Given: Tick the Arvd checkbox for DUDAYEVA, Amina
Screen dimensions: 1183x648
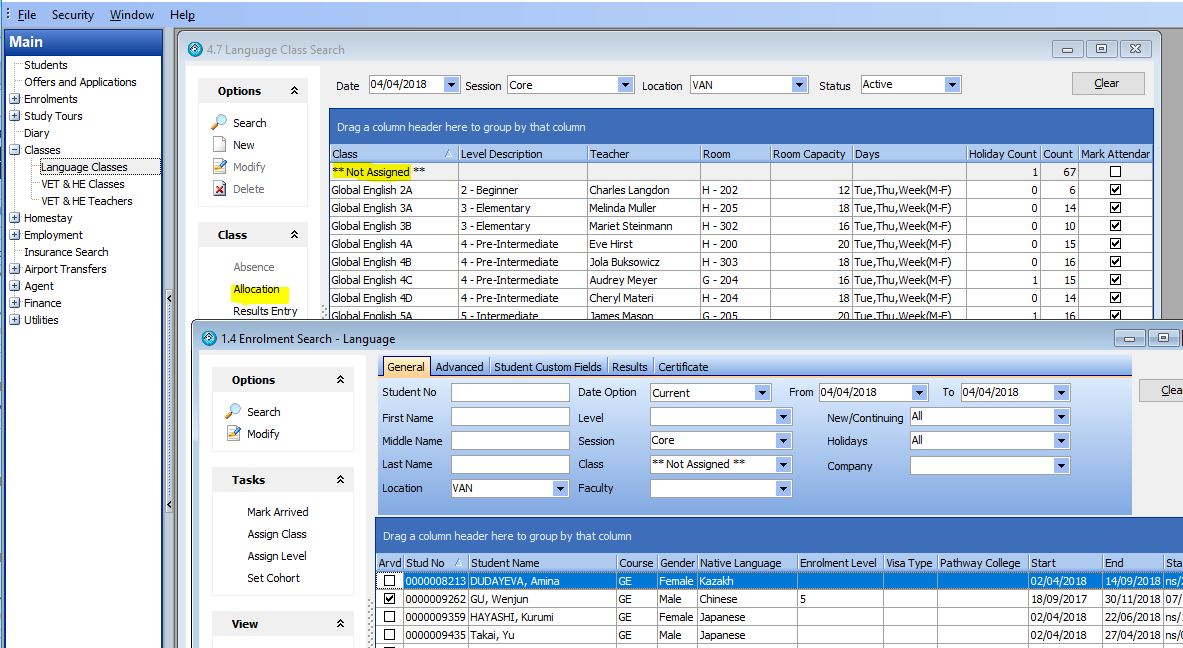Looking at the screenshot, I should point(389,581).
